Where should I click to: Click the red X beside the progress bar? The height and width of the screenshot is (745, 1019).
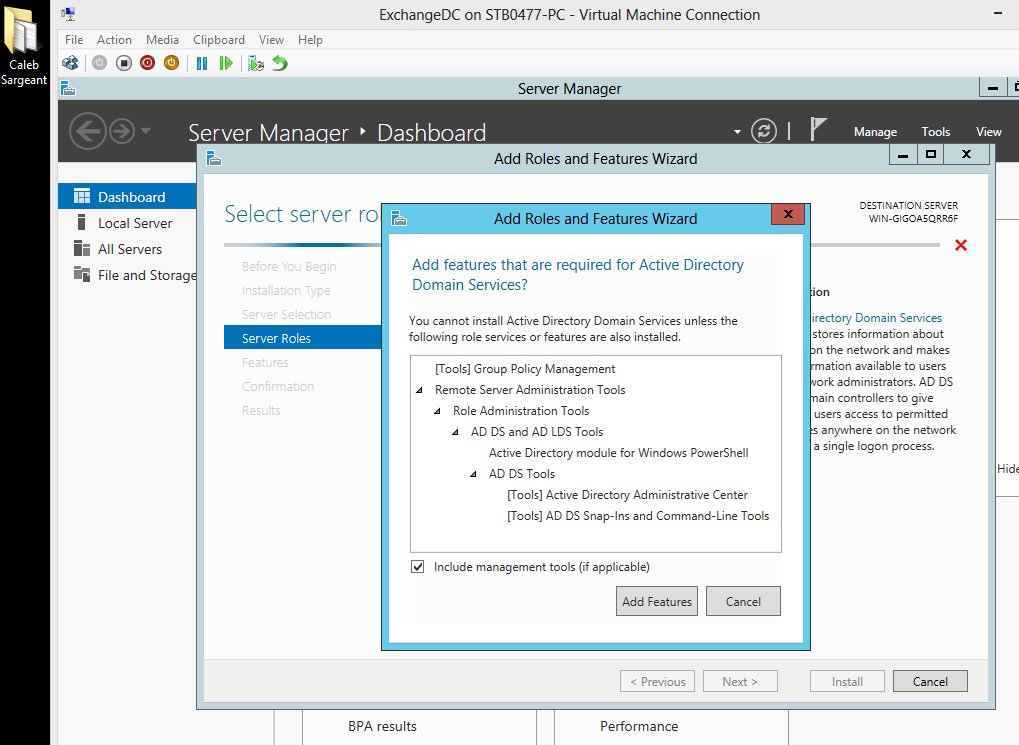coord(961,245)
